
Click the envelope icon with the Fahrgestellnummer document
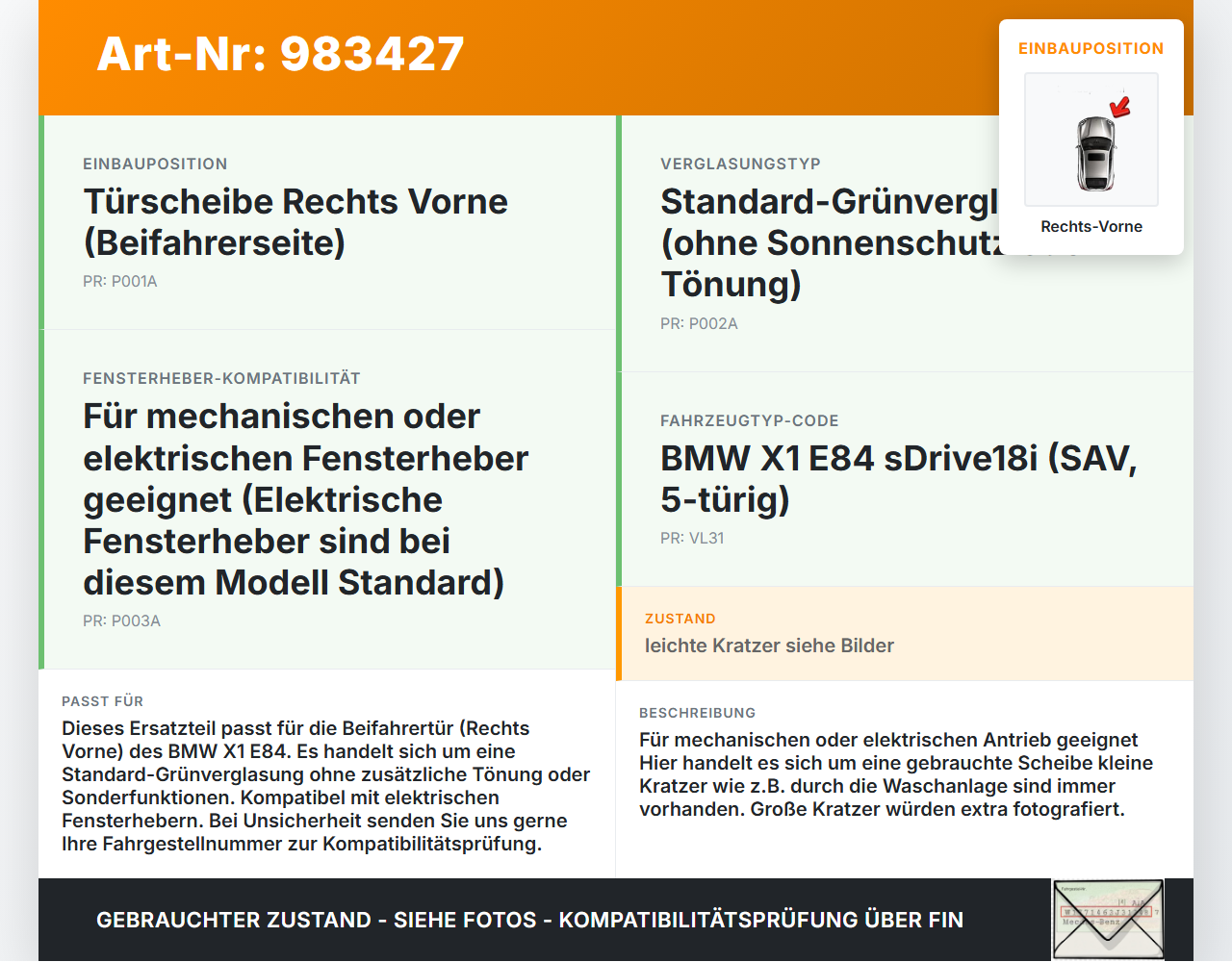point(1108,919)
